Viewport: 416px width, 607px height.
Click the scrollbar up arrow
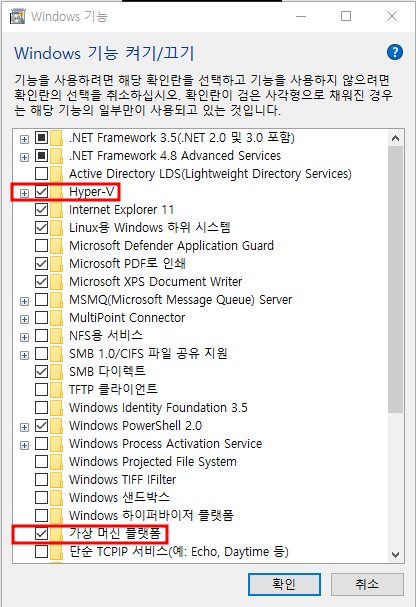395,138
